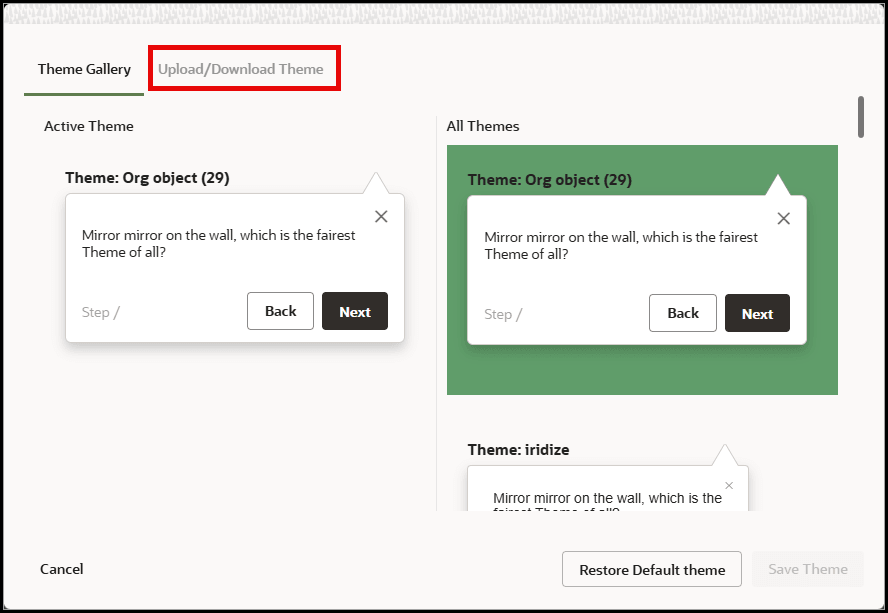Click Next inside the green Org object popup
Viewport: 888px width, 613px height.
pos(757,313)
